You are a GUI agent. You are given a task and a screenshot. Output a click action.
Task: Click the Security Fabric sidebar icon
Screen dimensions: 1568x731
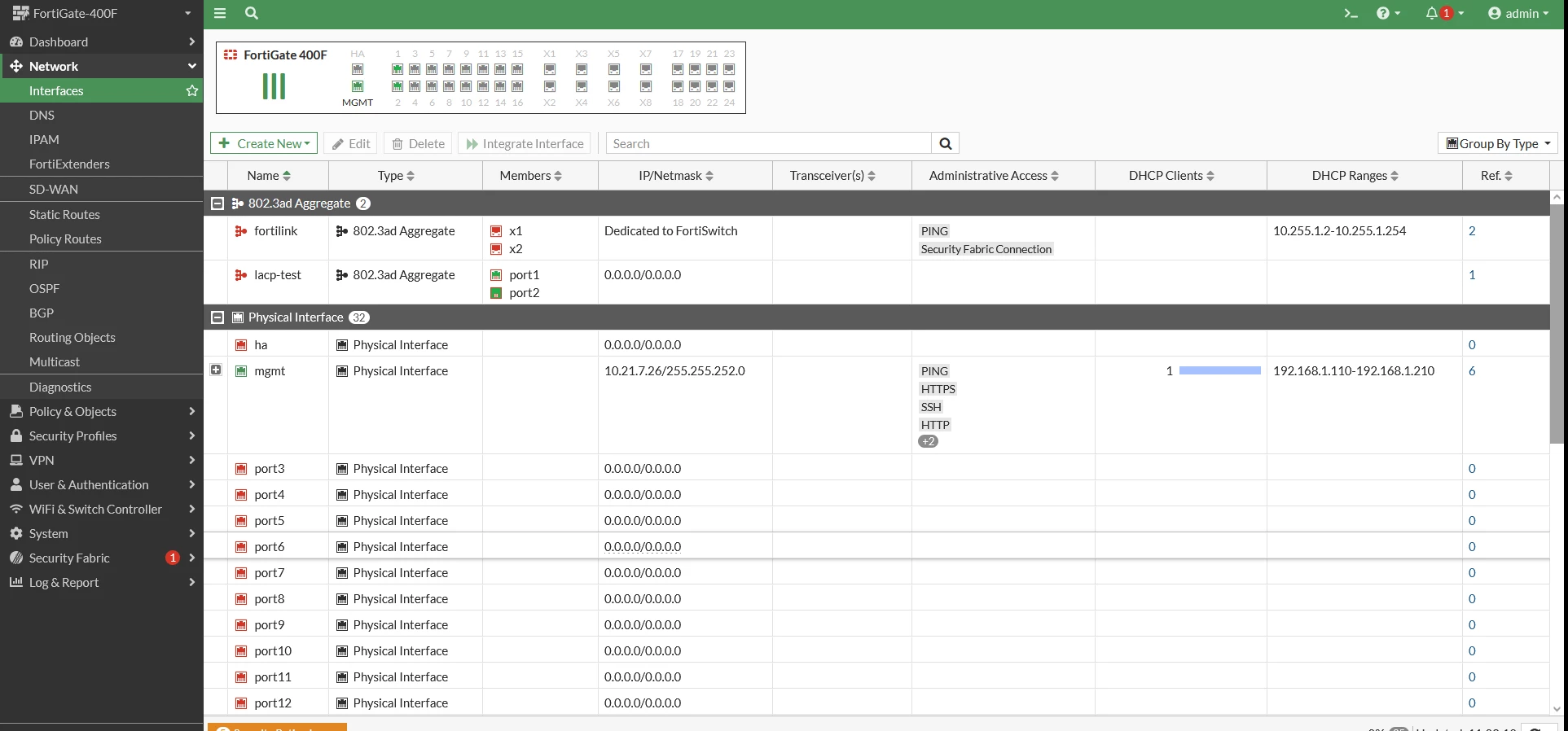tap(16, 558)
